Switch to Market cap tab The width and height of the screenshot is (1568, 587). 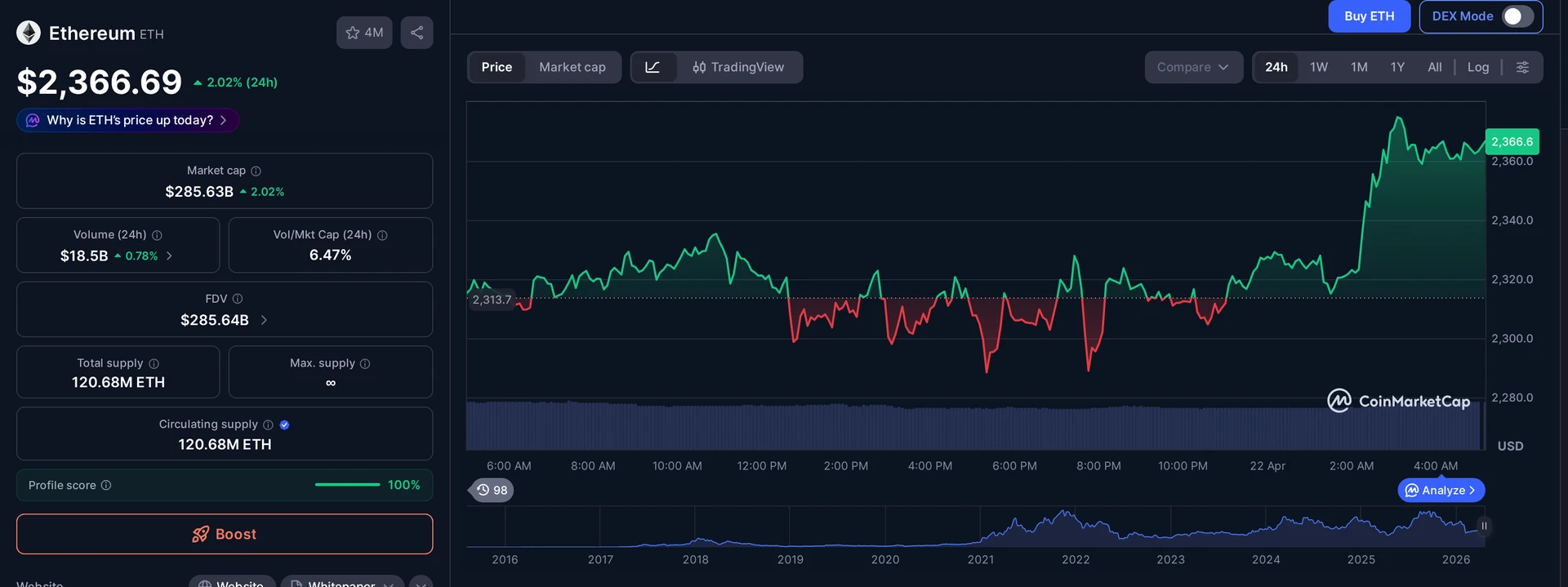(572, 67)
